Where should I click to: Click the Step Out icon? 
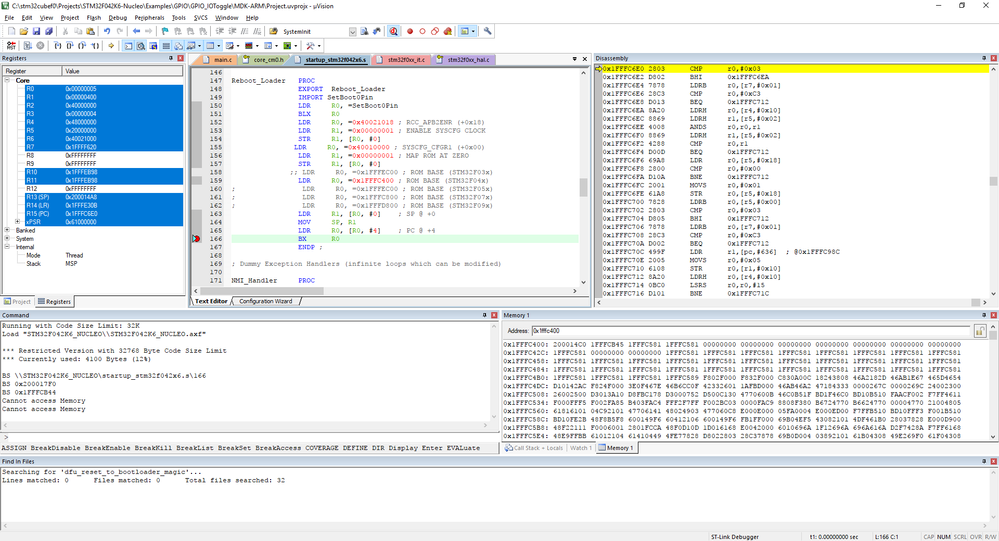(x=82, y=46)
